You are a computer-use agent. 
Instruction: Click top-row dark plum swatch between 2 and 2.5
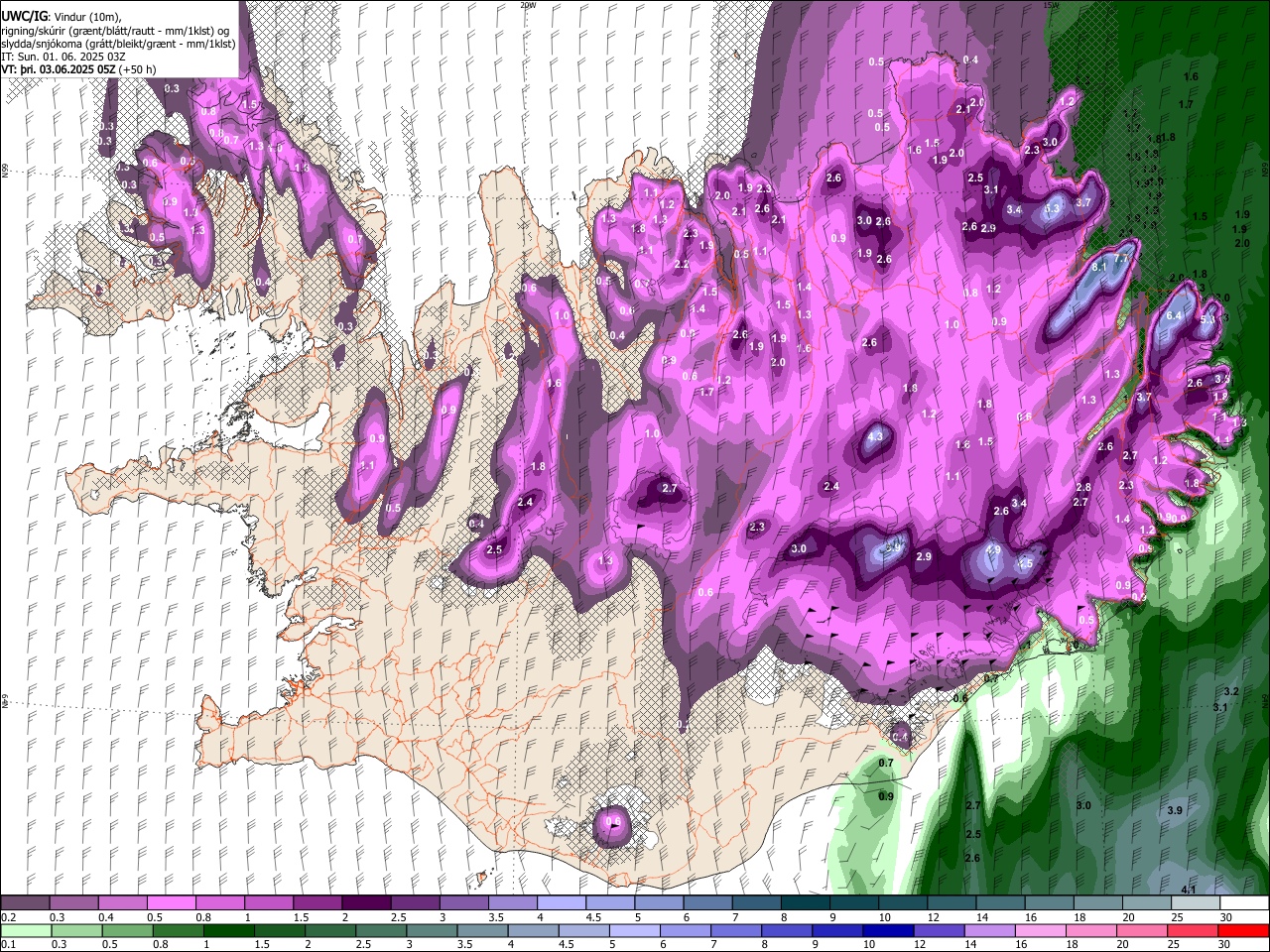(366, 903)
